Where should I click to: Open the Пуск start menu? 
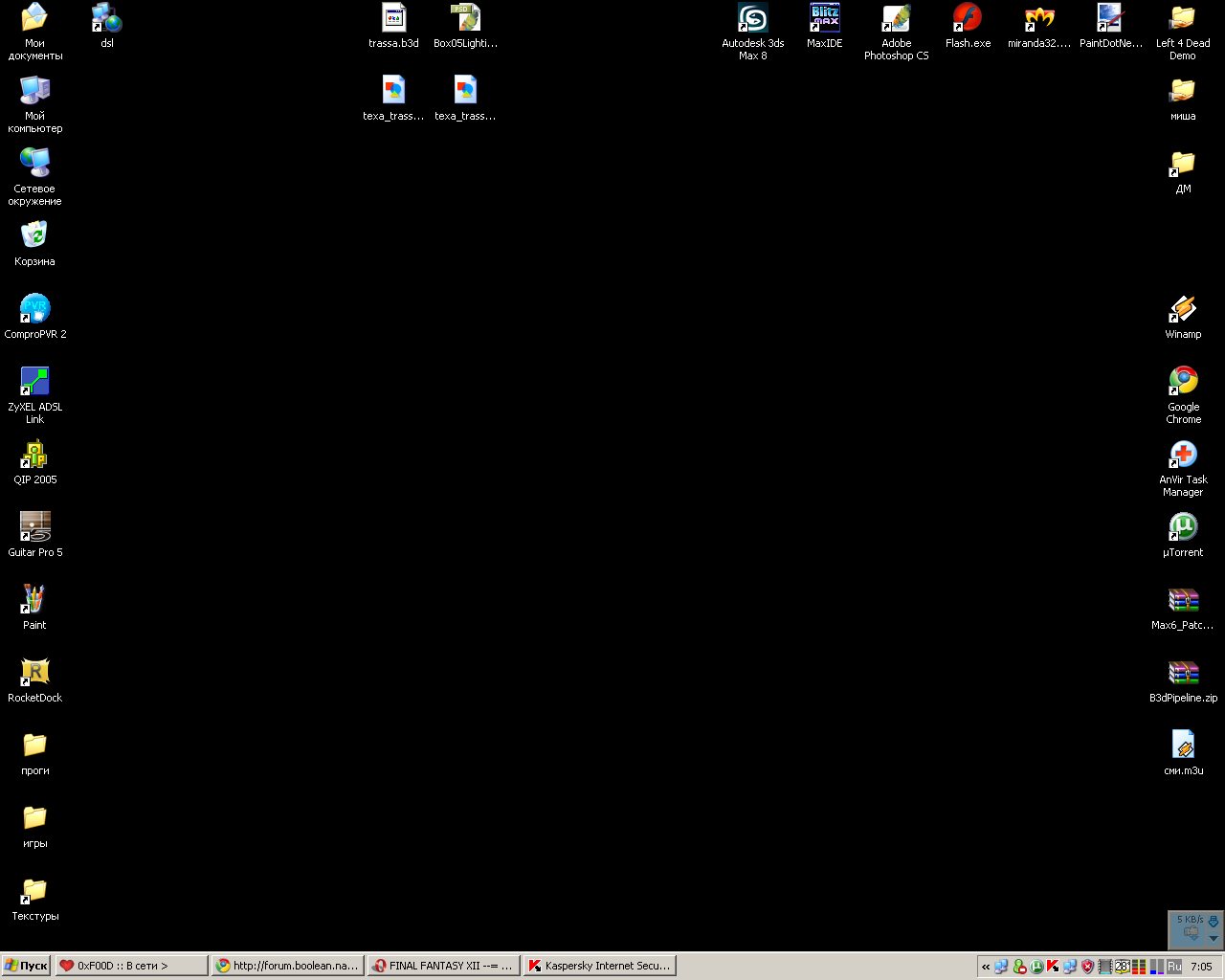(x=26, y=966)
